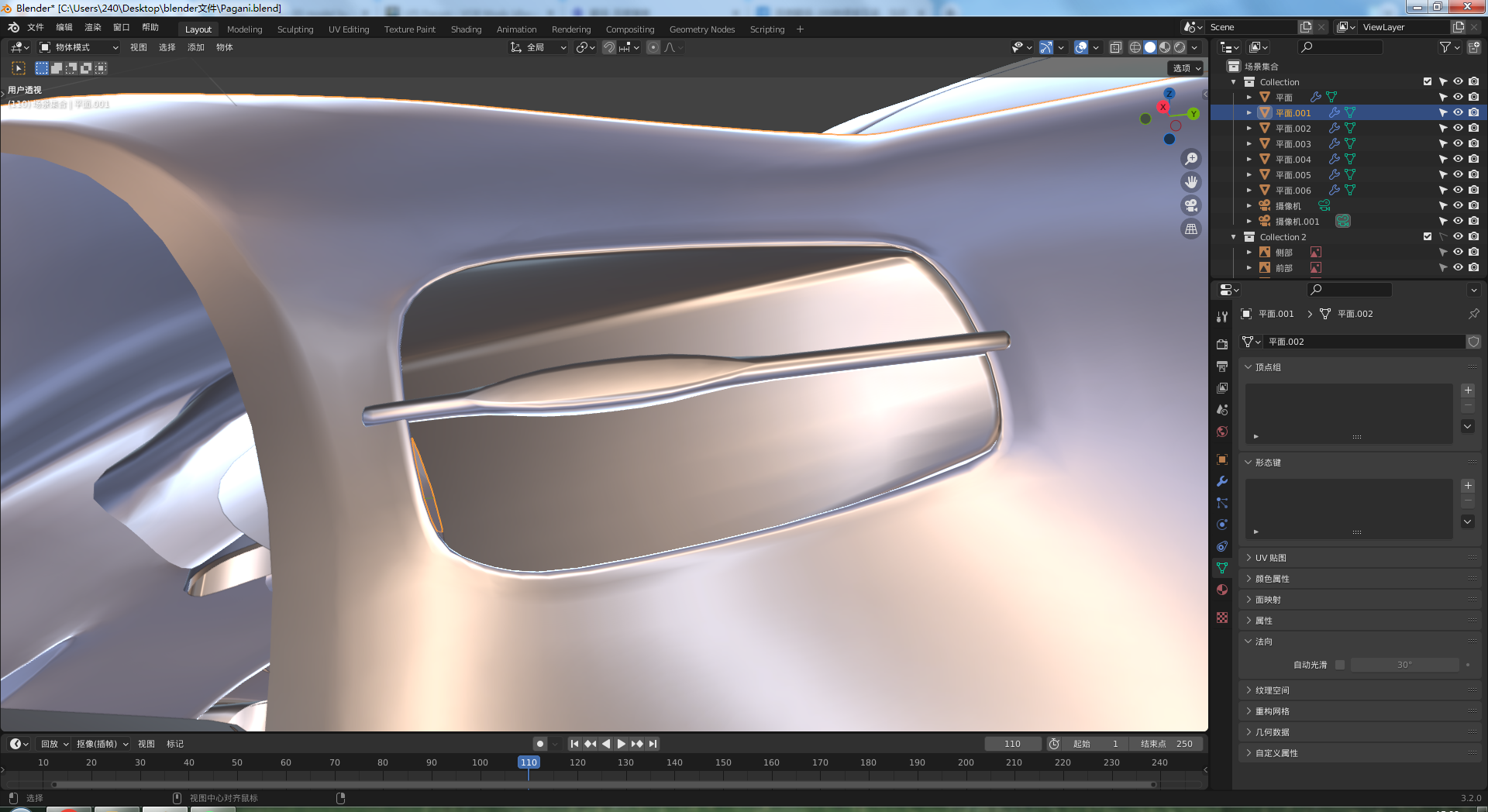Screen dimensions: 1488x812
Task: Open the 文件 menu
Action: 36,27
